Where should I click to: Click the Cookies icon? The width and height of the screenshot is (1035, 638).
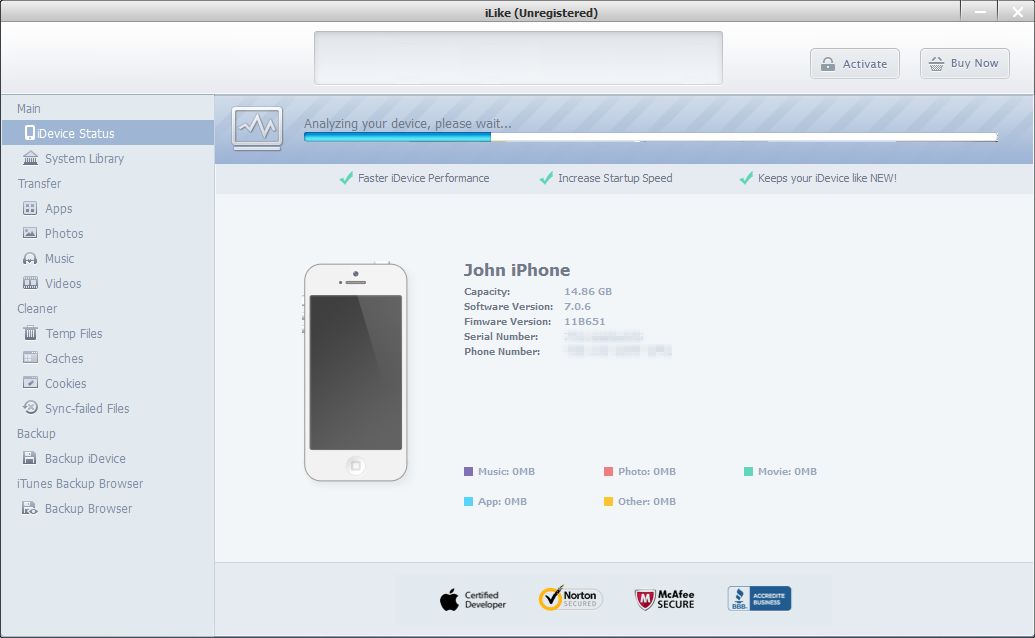coord(30,383)
